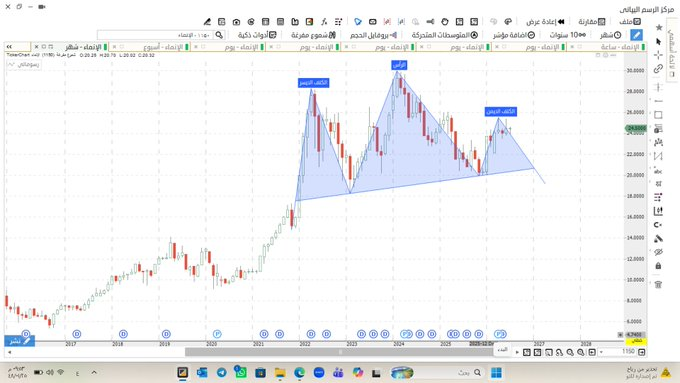The image size is (680, 383).
Task: Open اضافة مؤشر add indicator menu
Action: 514,35
